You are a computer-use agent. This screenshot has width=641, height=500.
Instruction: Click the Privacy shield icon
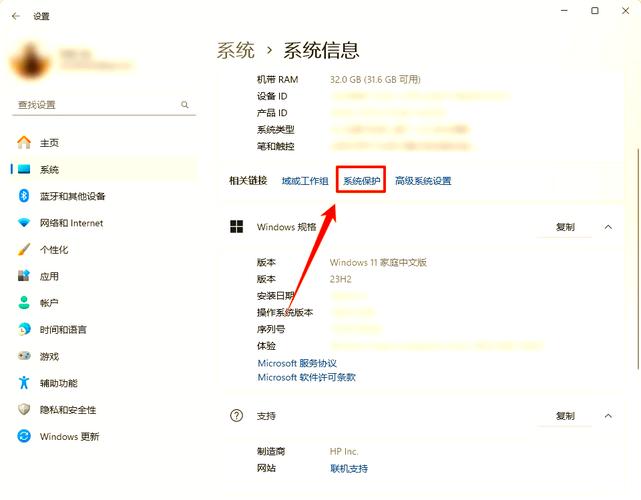pyautogui.click(x=24, y=409)
